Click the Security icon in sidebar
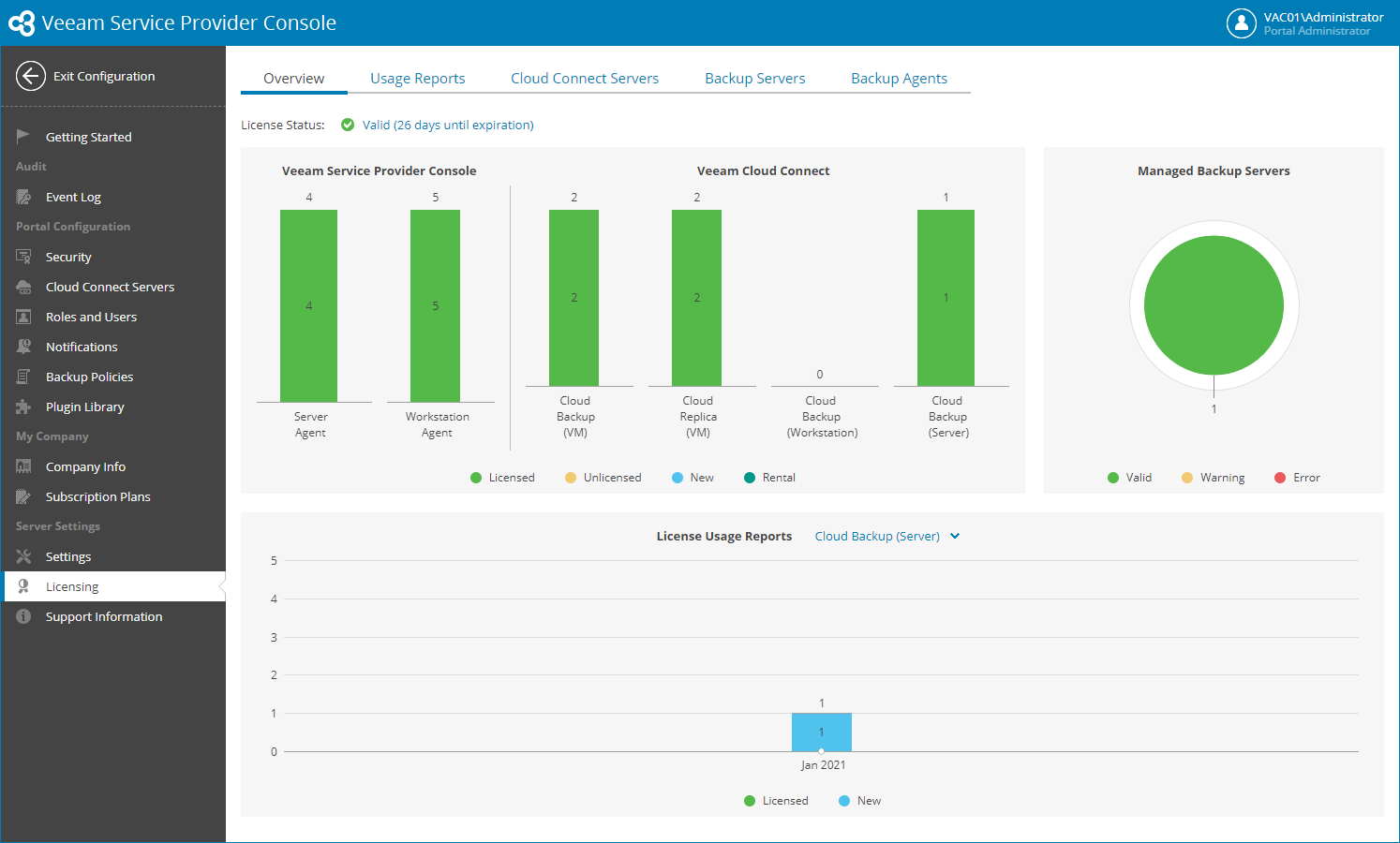 [23, 257]
